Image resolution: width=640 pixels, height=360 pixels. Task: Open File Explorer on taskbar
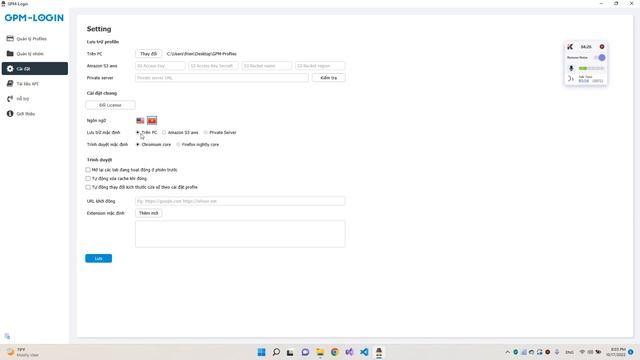320,352
